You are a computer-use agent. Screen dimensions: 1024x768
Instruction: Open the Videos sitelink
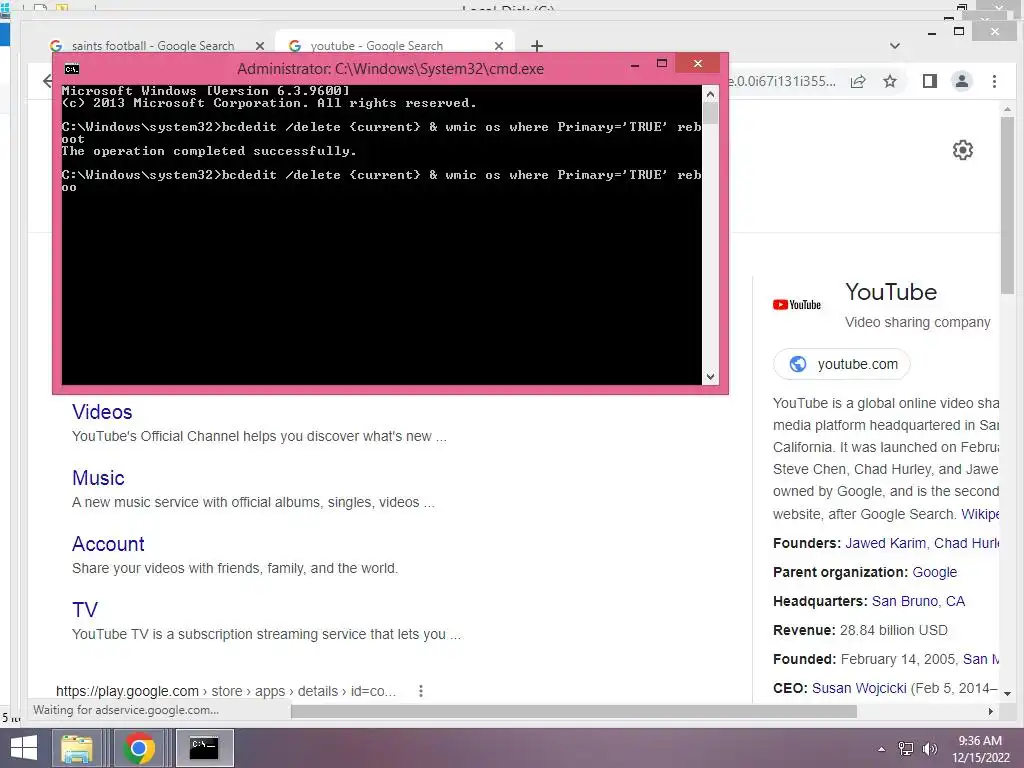point(102,412)
